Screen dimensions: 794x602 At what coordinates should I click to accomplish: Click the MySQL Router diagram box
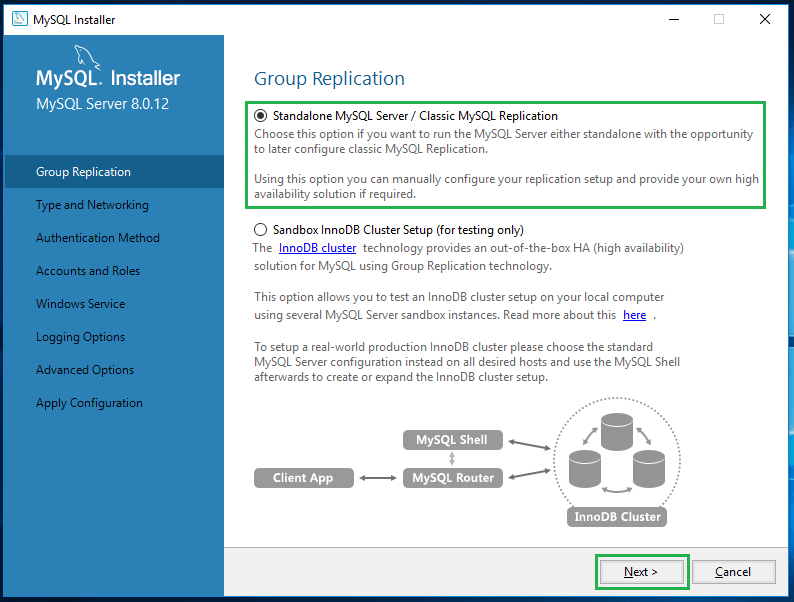[453, 478]
